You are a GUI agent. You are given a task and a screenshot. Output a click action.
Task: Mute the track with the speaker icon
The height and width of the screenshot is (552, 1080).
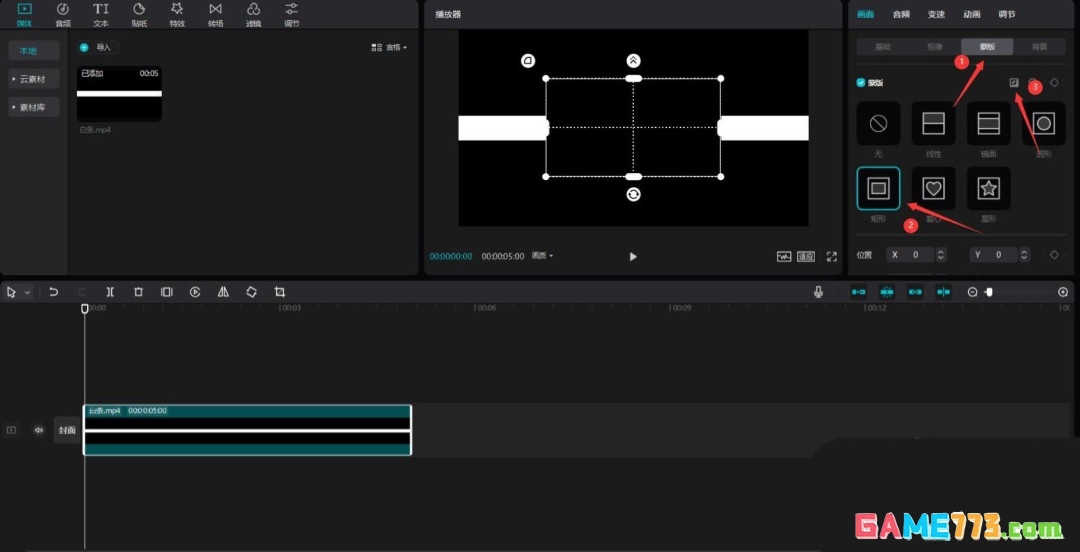click(39, 430)
